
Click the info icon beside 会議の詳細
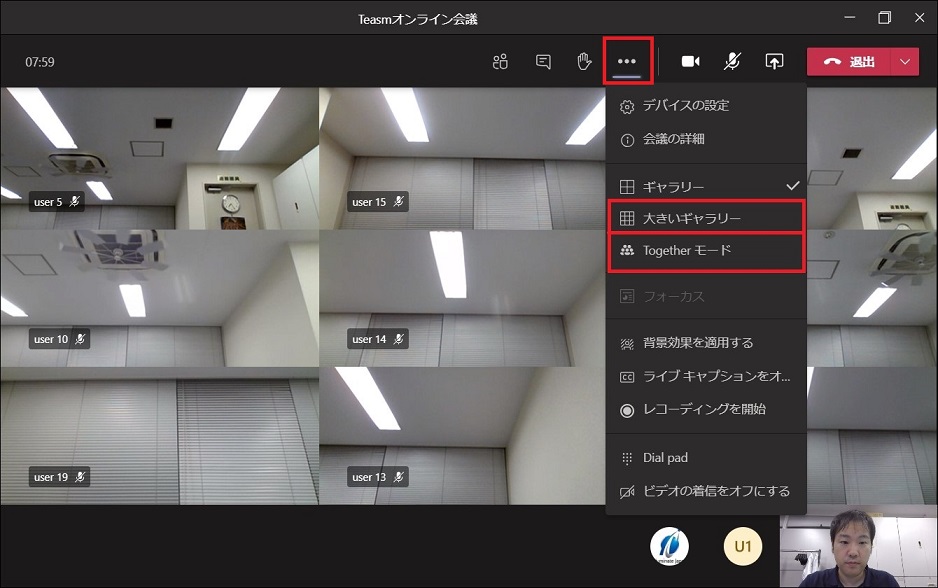pos(627,141)
